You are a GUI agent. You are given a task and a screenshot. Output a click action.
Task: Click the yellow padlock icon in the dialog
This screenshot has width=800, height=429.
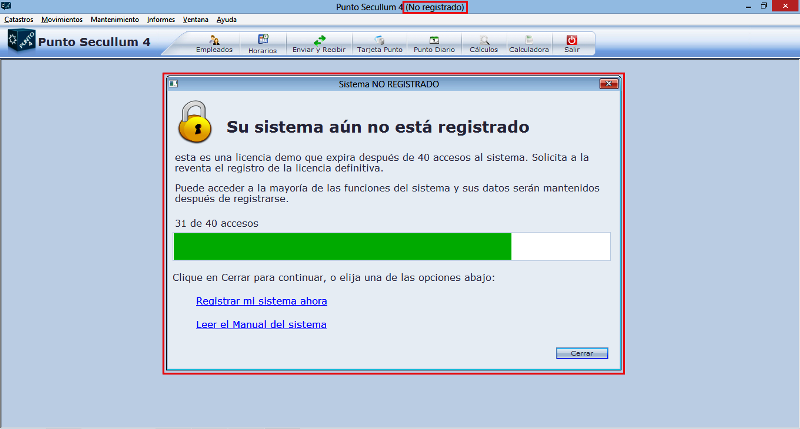[x=195, y=122]
